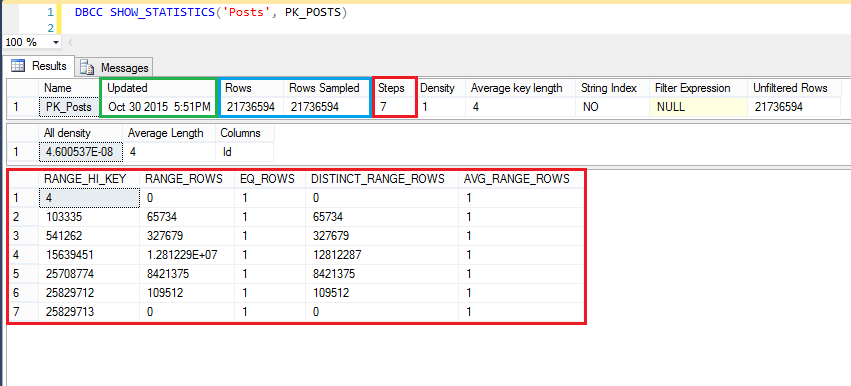The image size is (851, 386).
Task: Click the Oct 30 2015 5:51PM cell
Action: click(x=159, y=107)
